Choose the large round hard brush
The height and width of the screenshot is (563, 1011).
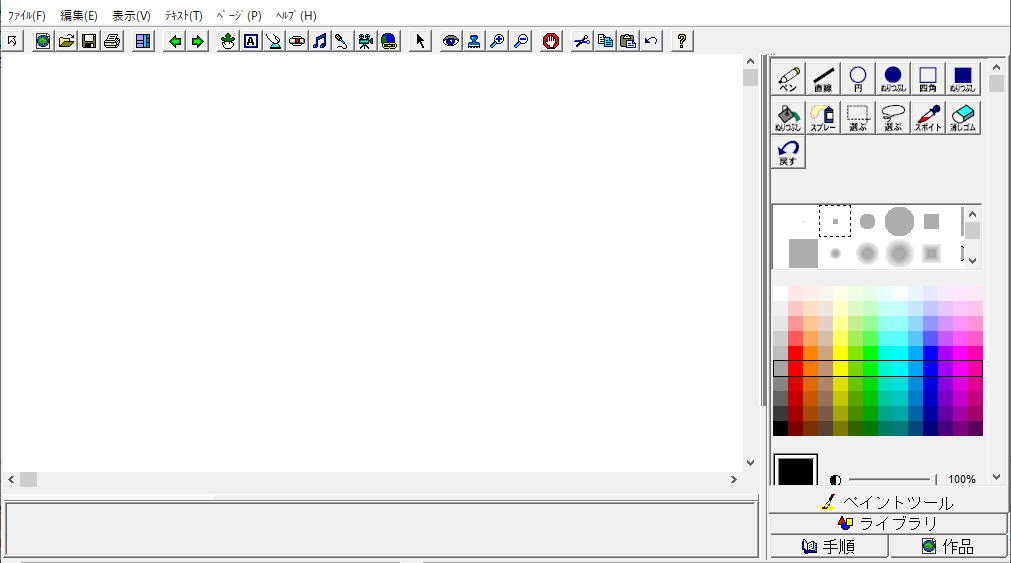coord(899,221)
